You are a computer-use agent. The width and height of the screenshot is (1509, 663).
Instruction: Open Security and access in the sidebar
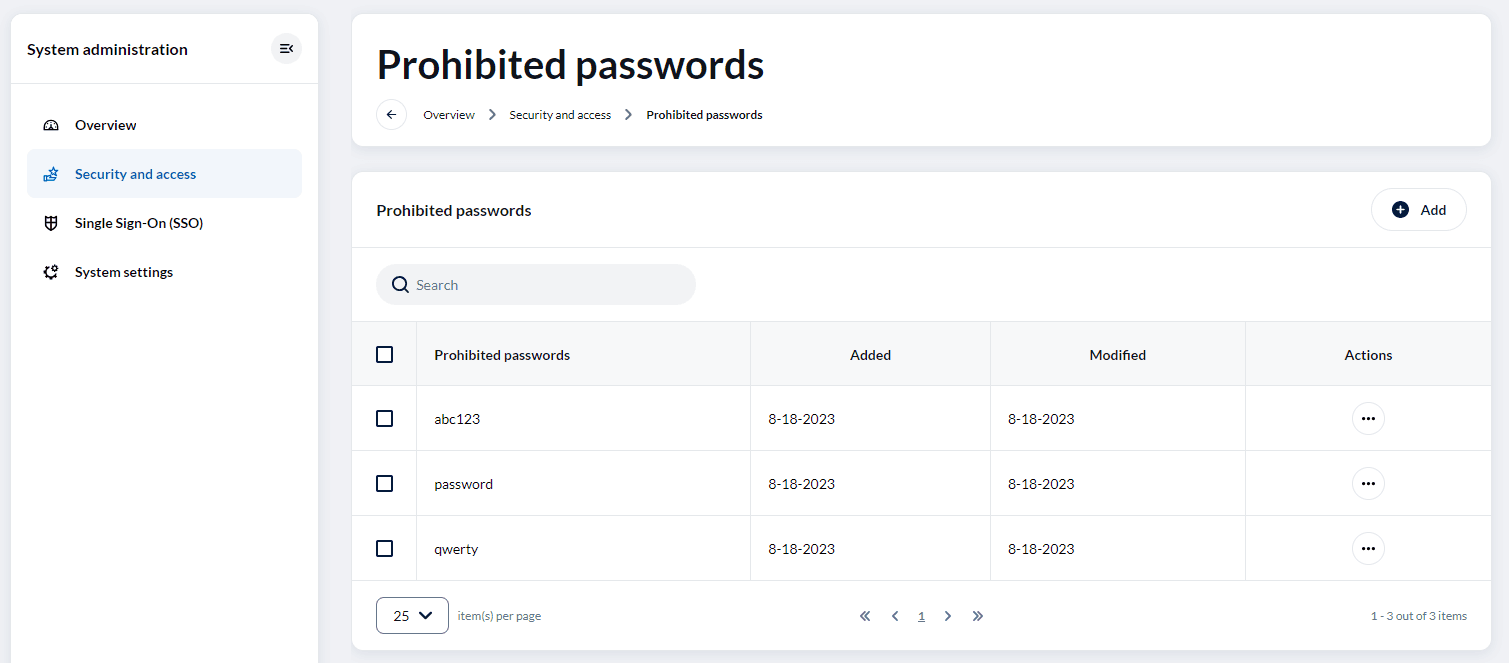tap(164, 174)
